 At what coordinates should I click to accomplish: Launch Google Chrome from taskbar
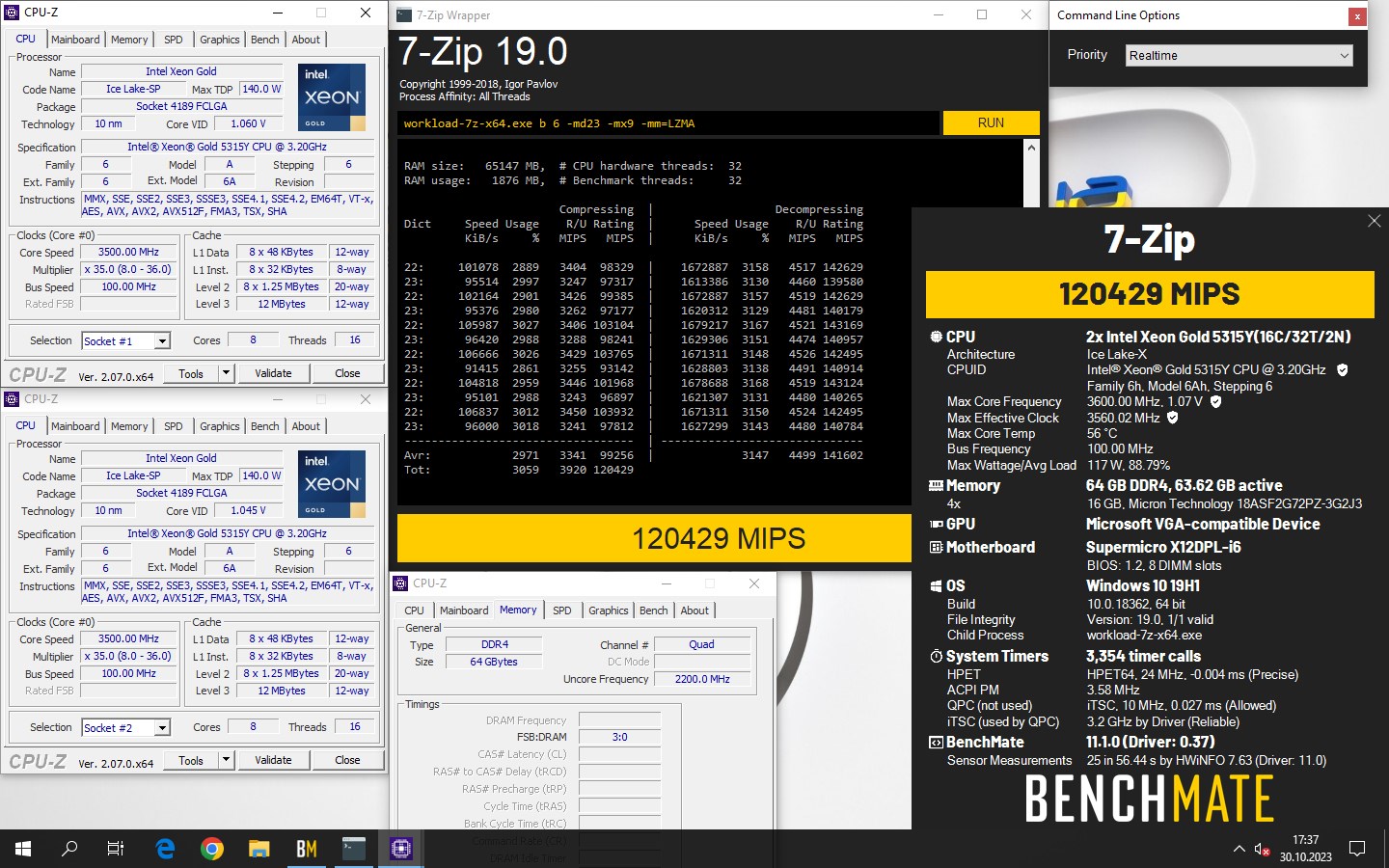click(212, 849)
